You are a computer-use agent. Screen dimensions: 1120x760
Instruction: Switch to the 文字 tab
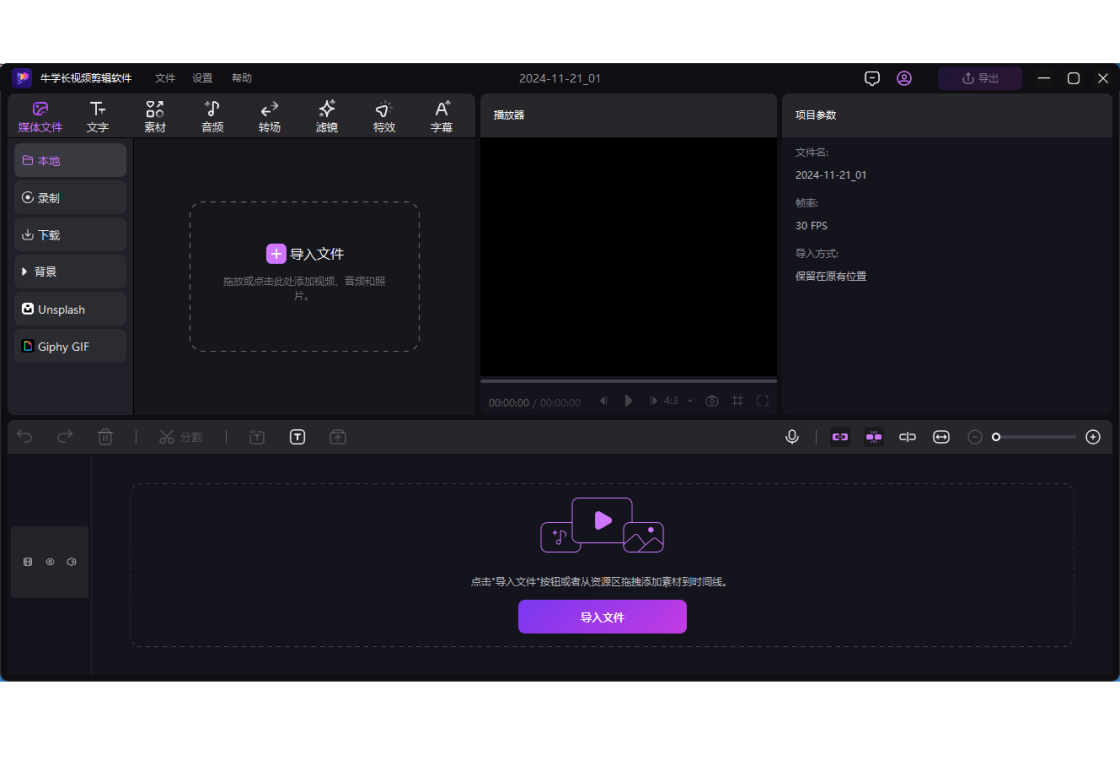pyautogui.click(x=98, y=117)
